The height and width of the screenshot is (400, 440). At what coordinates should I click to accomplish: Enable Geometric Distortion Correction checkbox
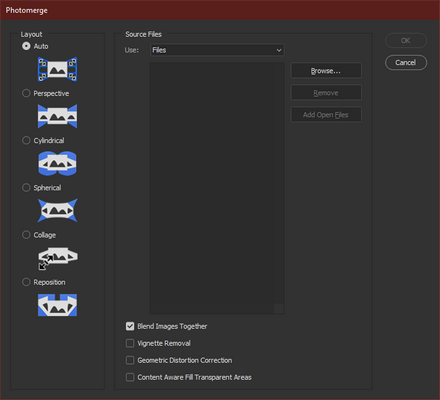pyautogui.click(x=130, y=360)
